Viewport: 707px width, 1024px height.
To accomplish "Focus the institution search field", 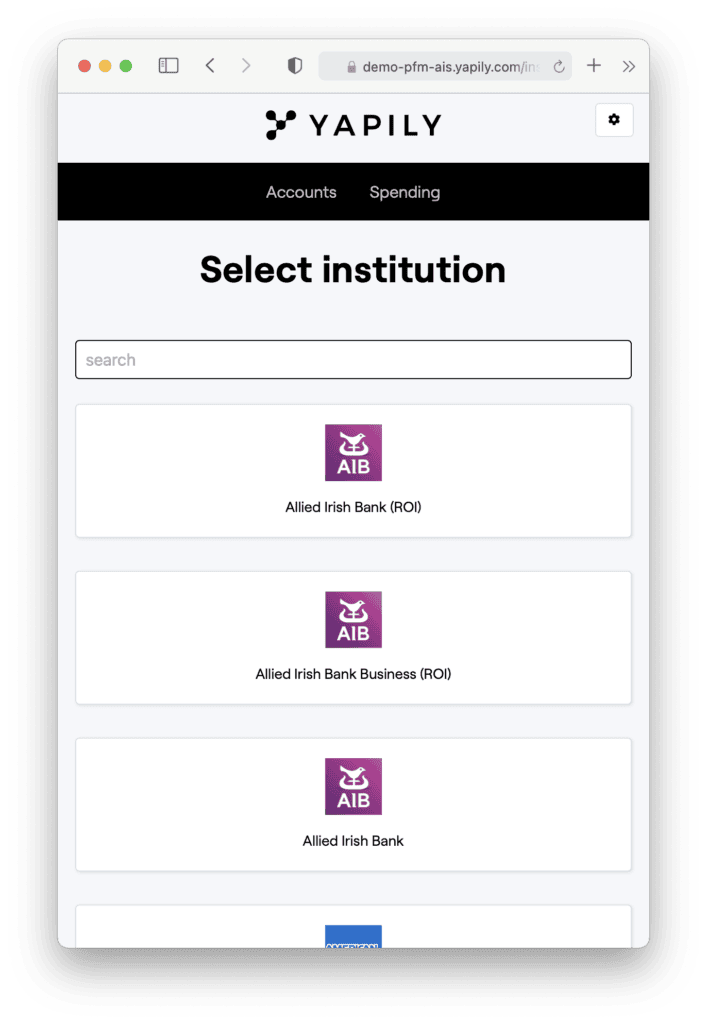I will (353, 360).
